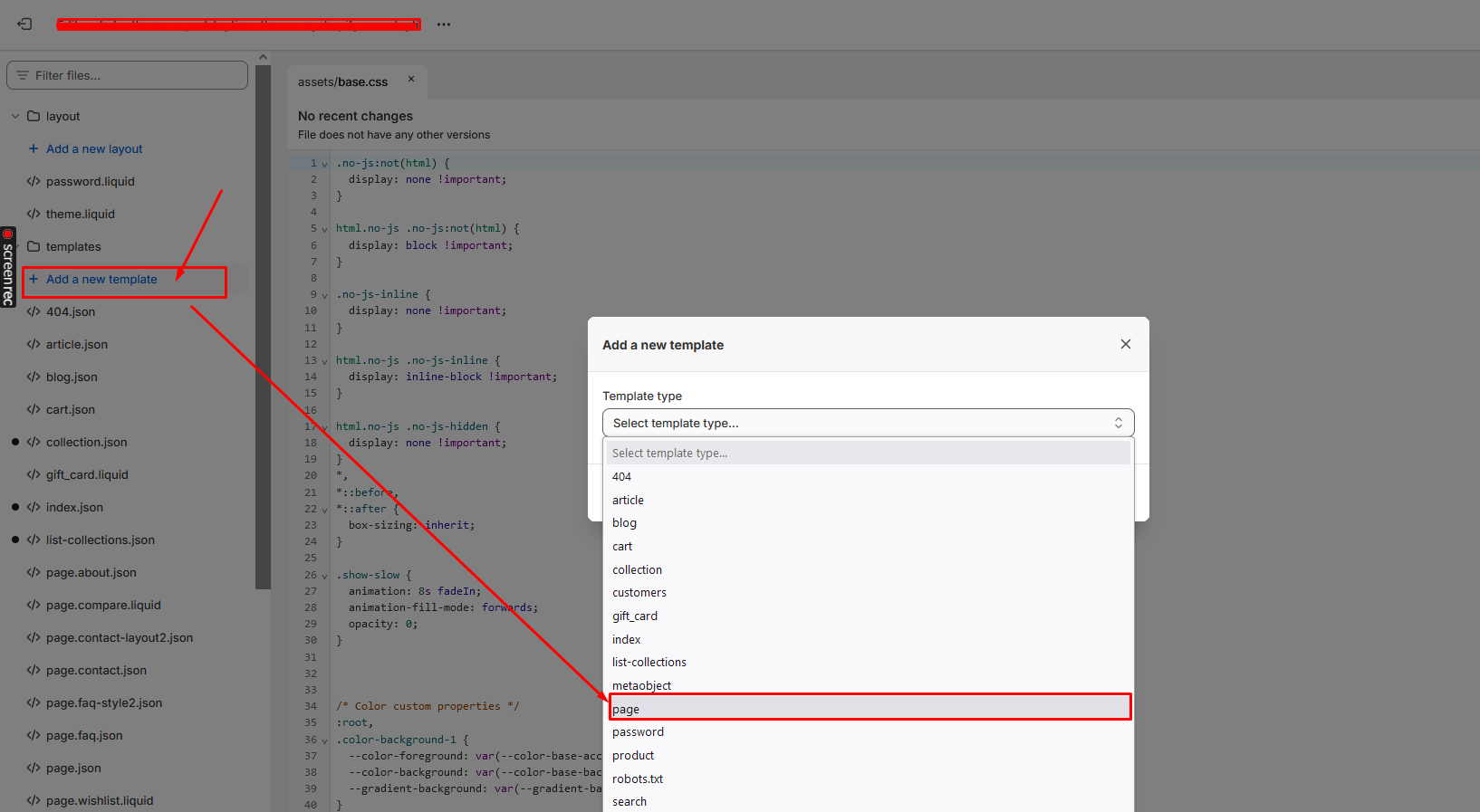Image resolution: width=1480 pixels, height=812 pixels.
Task: Click the Add a new layout link
Action: (x=94, y=148)
